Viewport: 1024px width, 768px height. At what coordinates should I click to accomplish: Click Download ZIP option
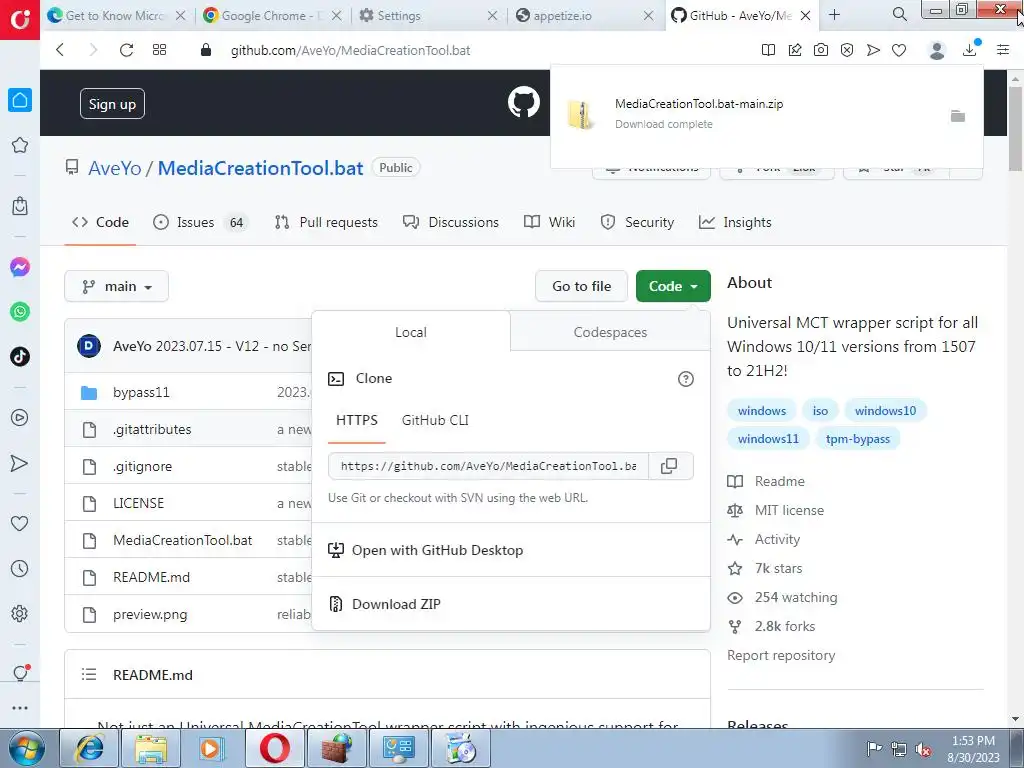point(396,604)
